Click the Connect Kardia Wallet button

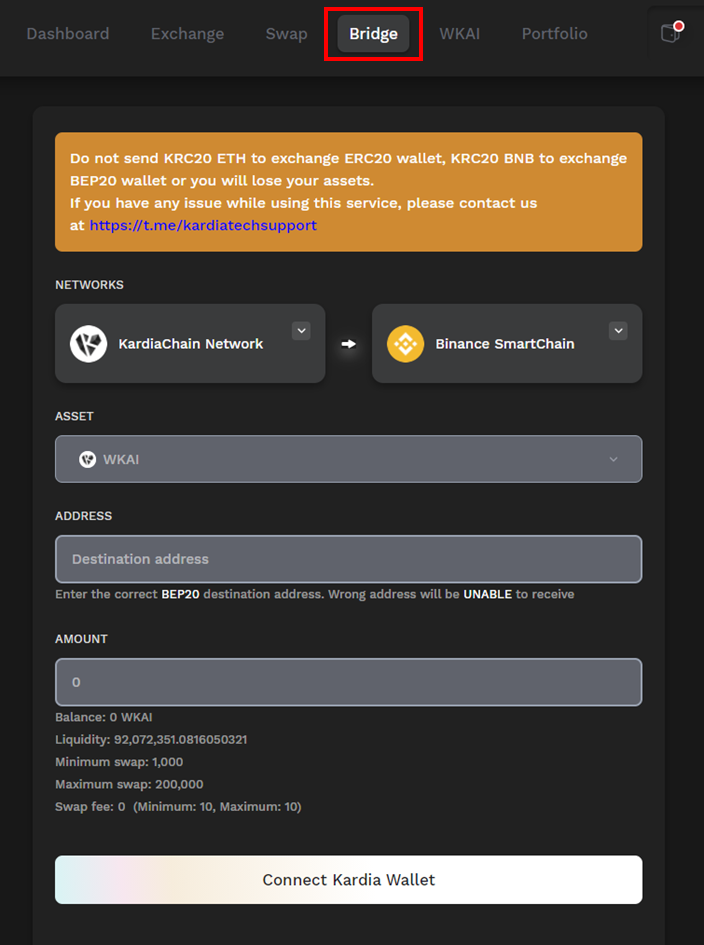pyautogui.click(x=348, y=879)
